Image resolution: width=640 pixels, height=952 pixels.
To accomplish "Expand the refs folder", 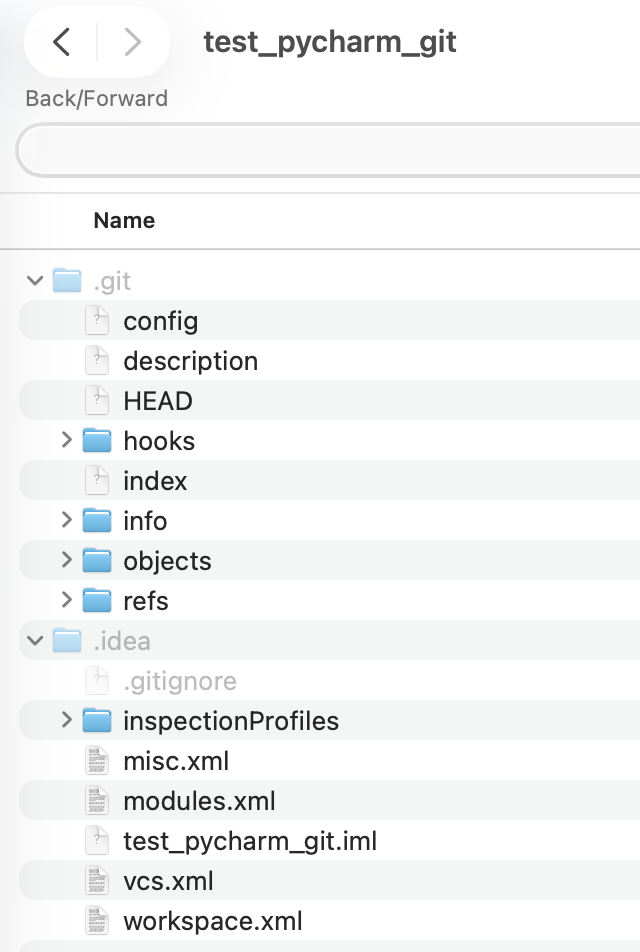I will (x=66, y=601).
